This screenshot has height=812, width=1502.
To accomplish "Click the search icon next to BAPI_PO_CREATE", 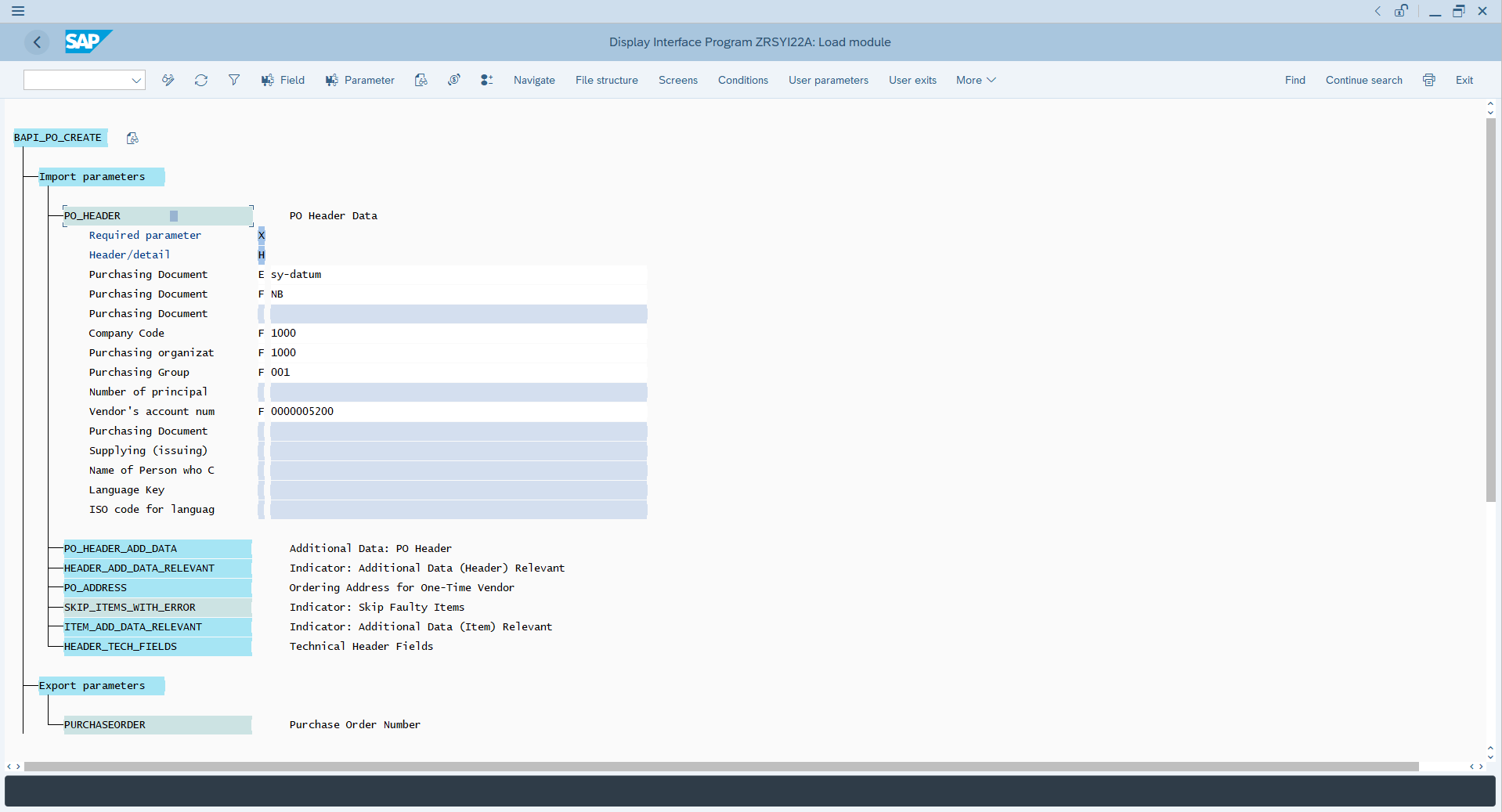I will [x=132, y=138].
